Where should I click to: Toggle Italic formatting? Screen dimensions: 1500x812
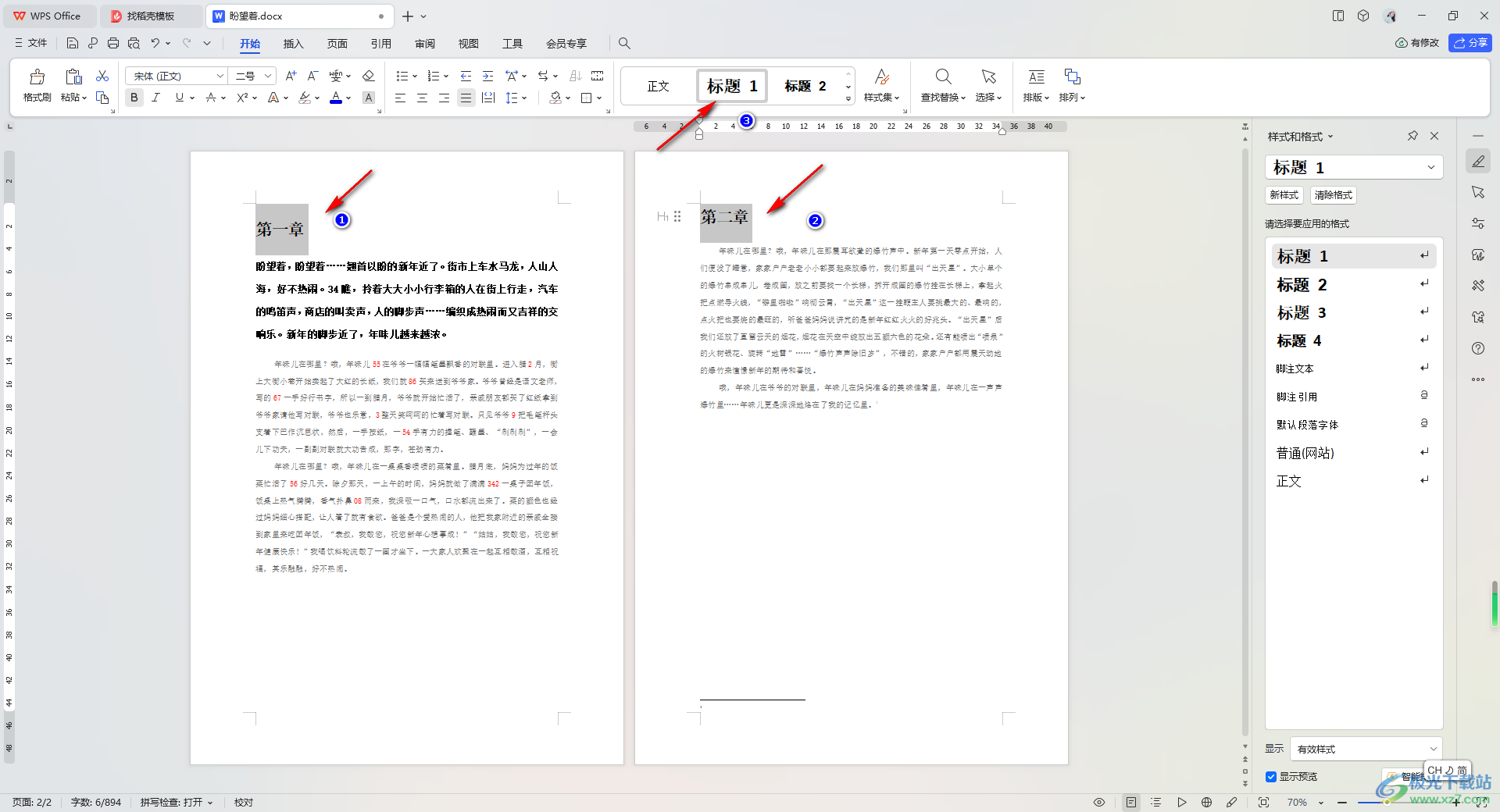click(155, 98)
